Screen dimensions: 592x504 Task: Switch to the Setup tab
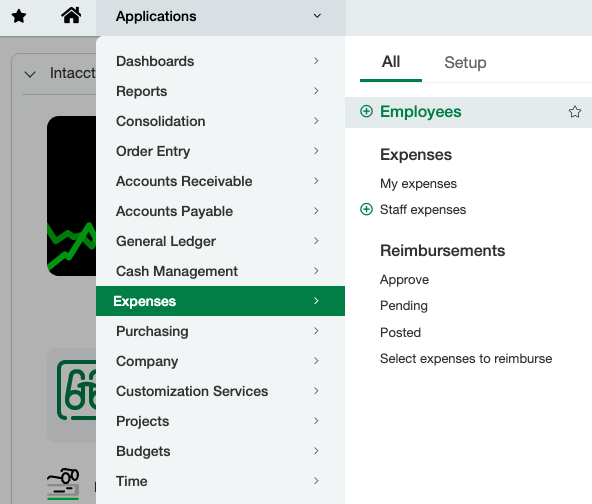(x=465, y=62)
